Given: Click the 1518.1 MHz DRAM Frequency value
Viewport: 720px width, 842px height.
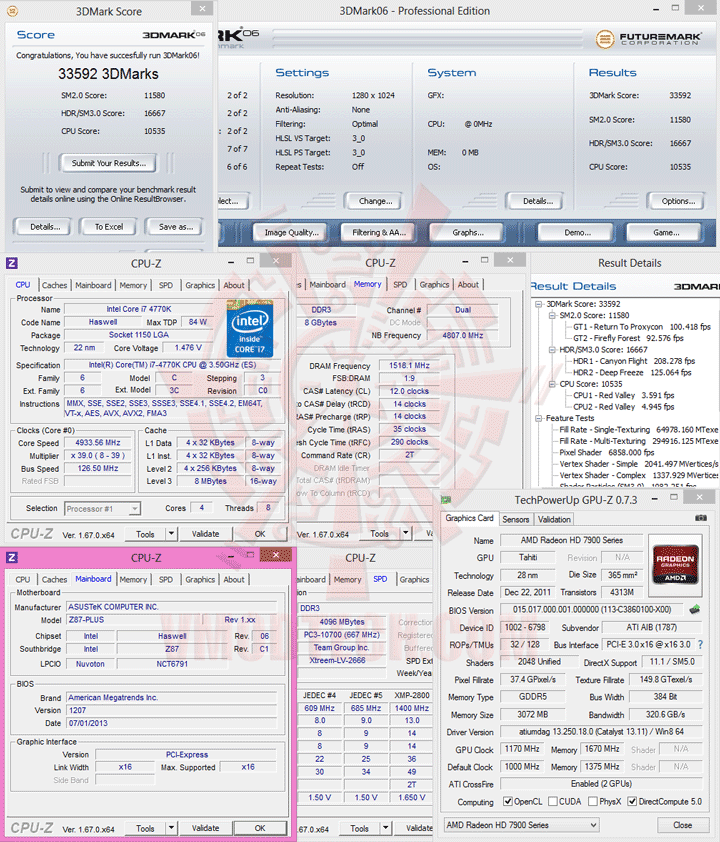Looking at the screenshot, I should [x=409, y=365].
